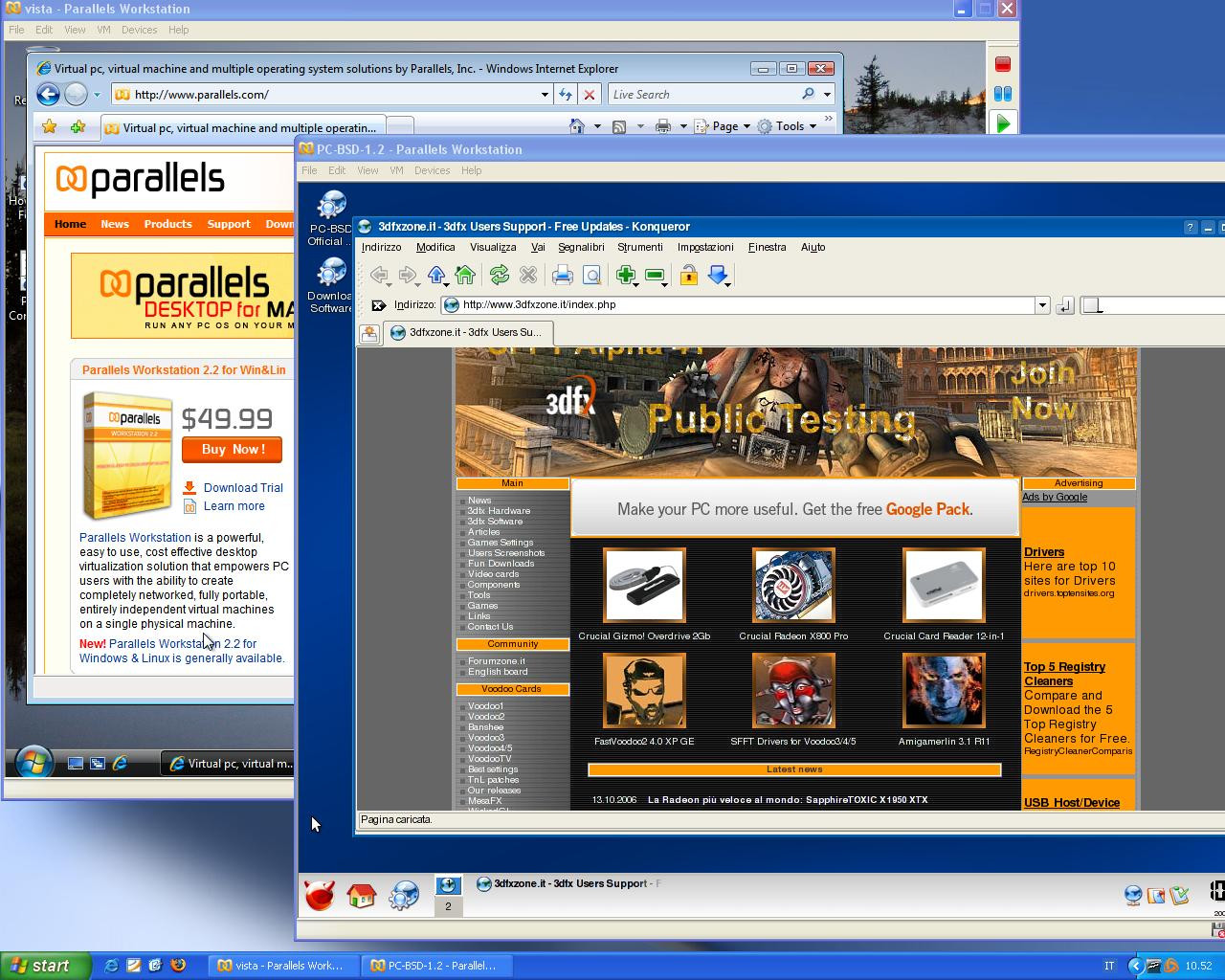Open Konqueror Strumenti menu

(640, 247)
